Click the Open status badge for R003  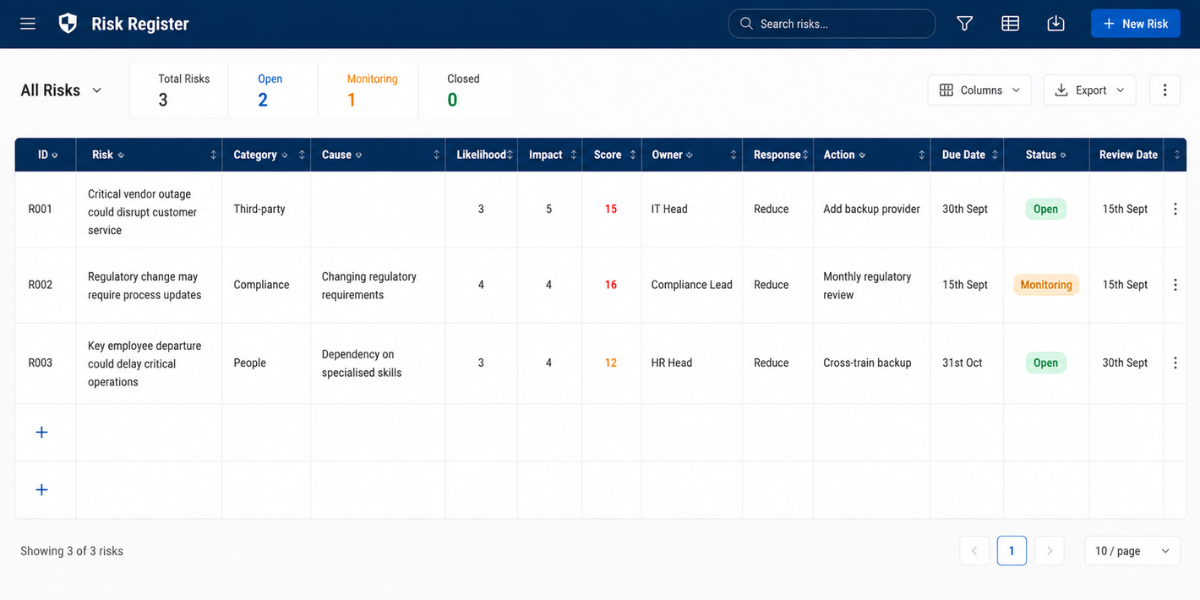pyautogui.click(x=1046, y=363)
